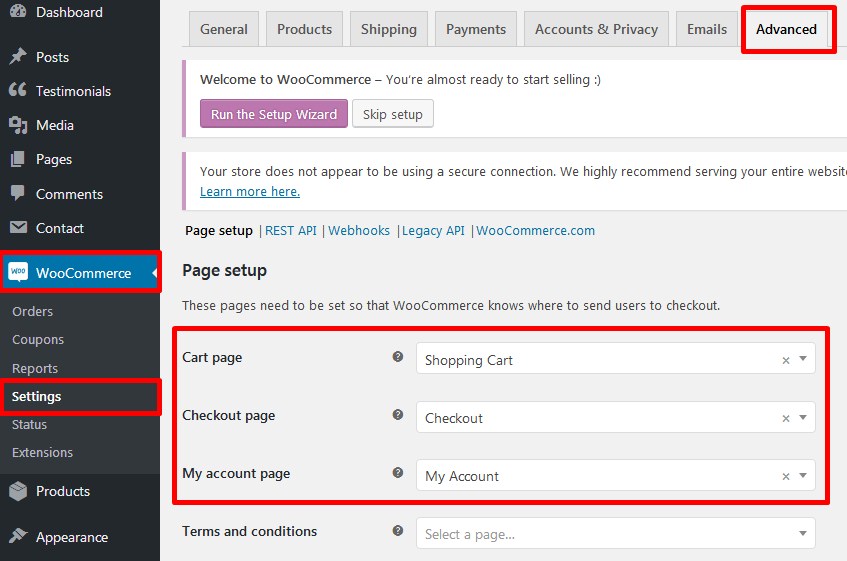
Task: Click the Dashboard gauge icon
Action: 18,11
